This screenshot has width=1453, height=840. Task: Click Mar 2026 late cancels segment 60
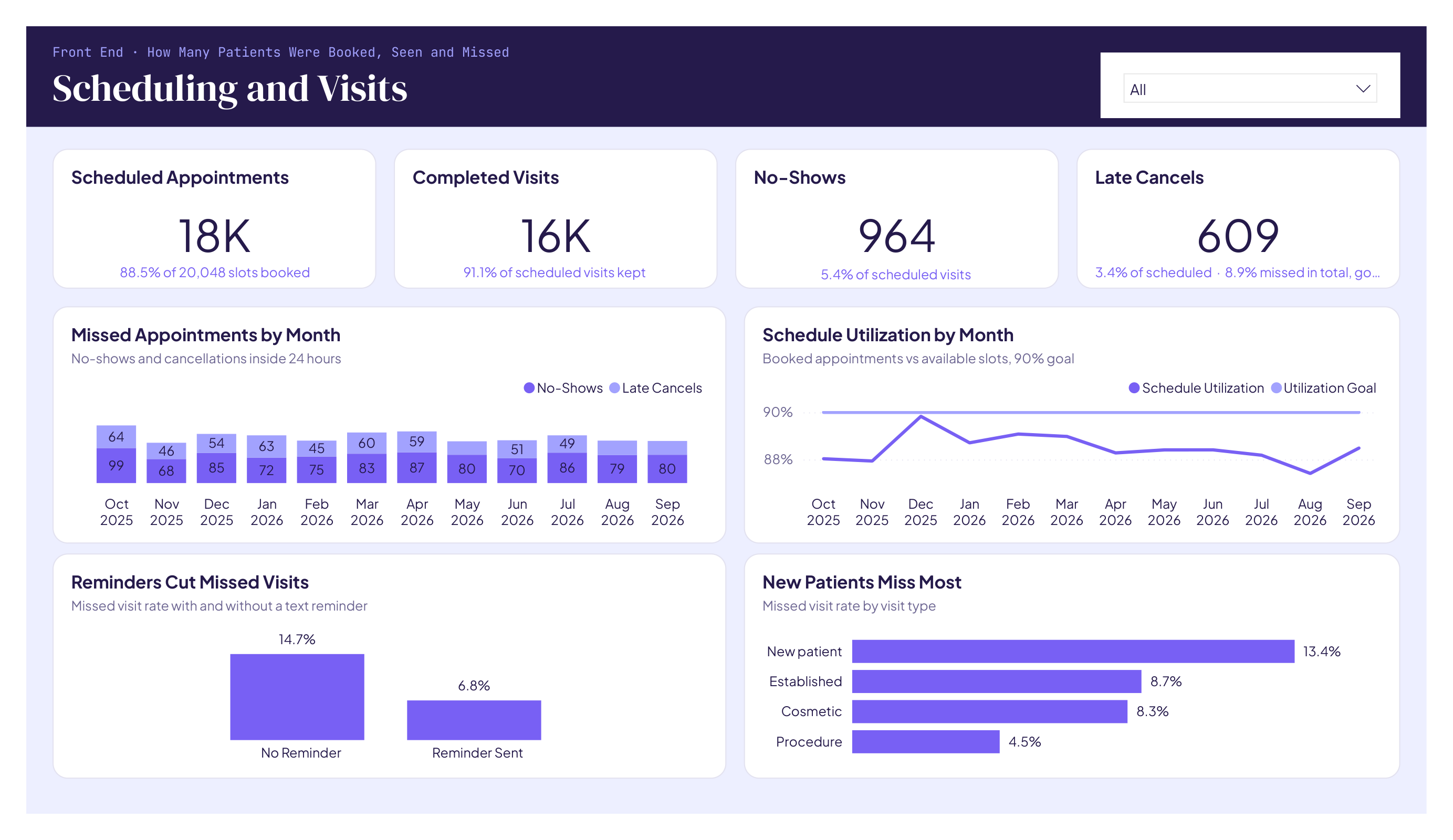tap(367, 443)
